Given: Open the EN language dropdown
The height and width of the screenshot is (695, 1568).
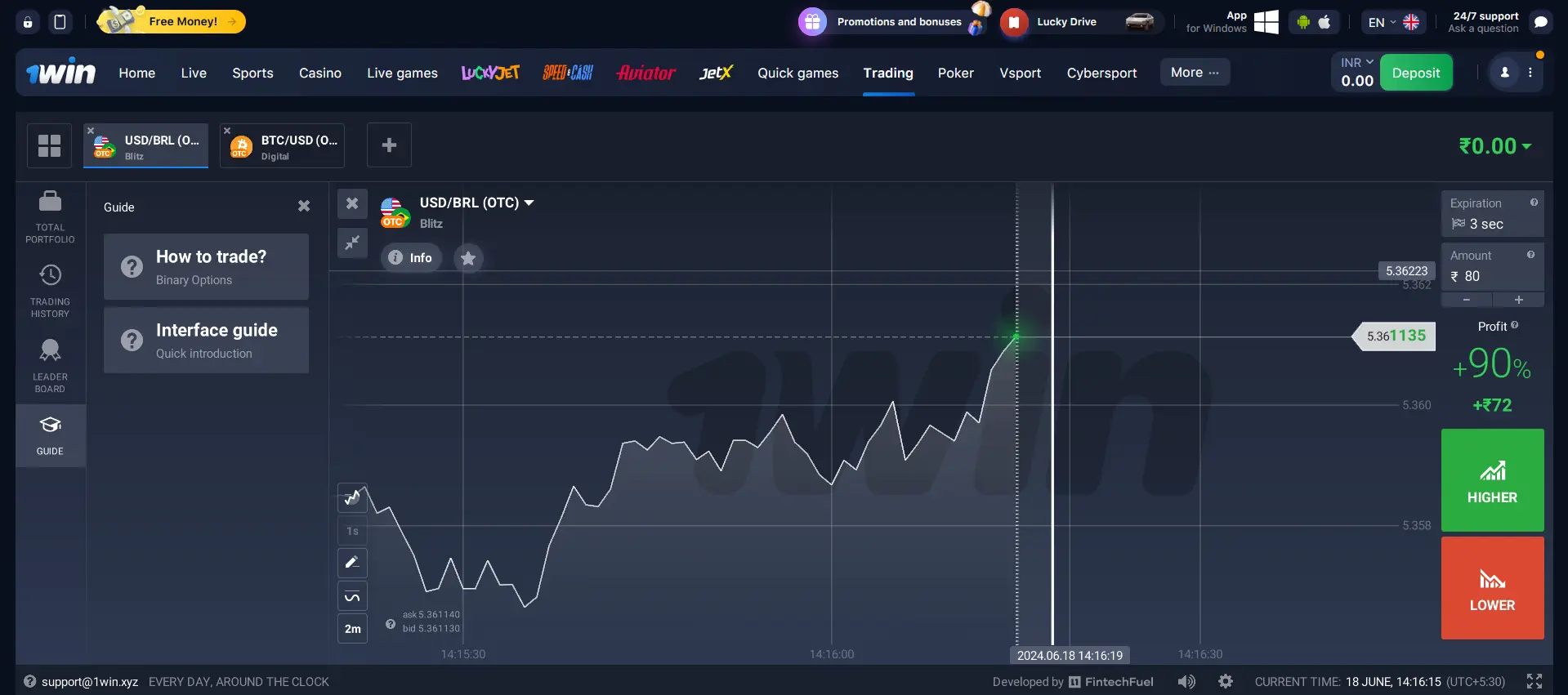Looking at the screenshot, I should point(1393,22).
